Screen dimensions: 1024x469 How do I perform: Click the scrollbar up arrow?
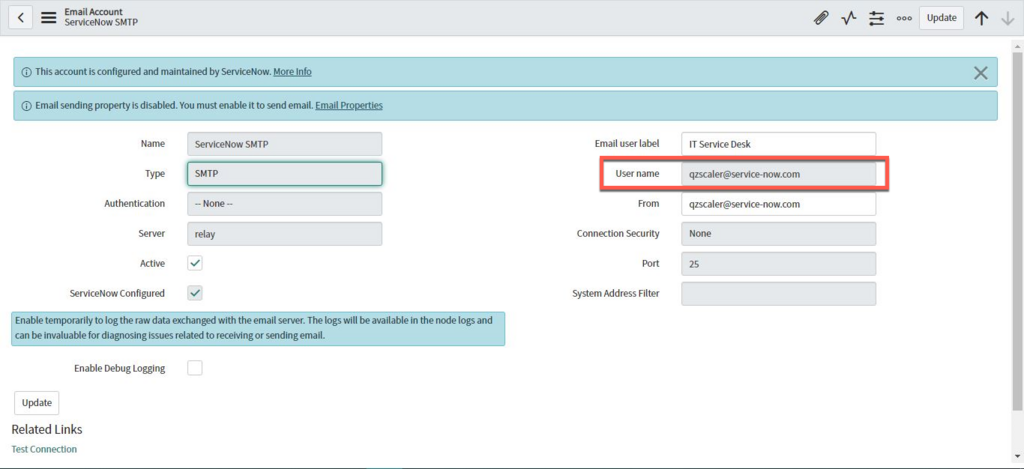click(x=1017, y=46)
